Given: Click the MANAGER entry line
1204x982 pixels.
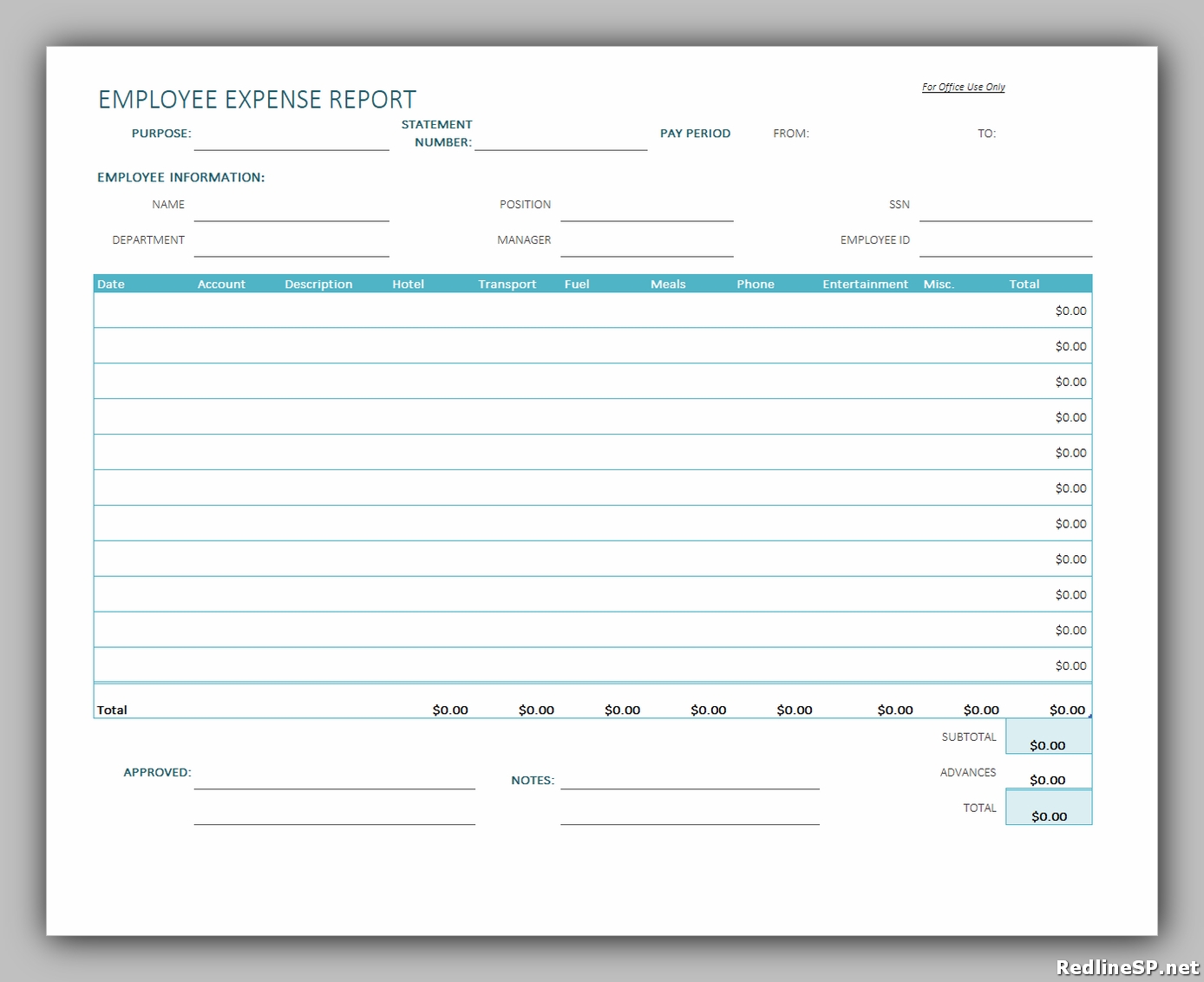Looking at the screenshot, I should [x=646, y=253].
